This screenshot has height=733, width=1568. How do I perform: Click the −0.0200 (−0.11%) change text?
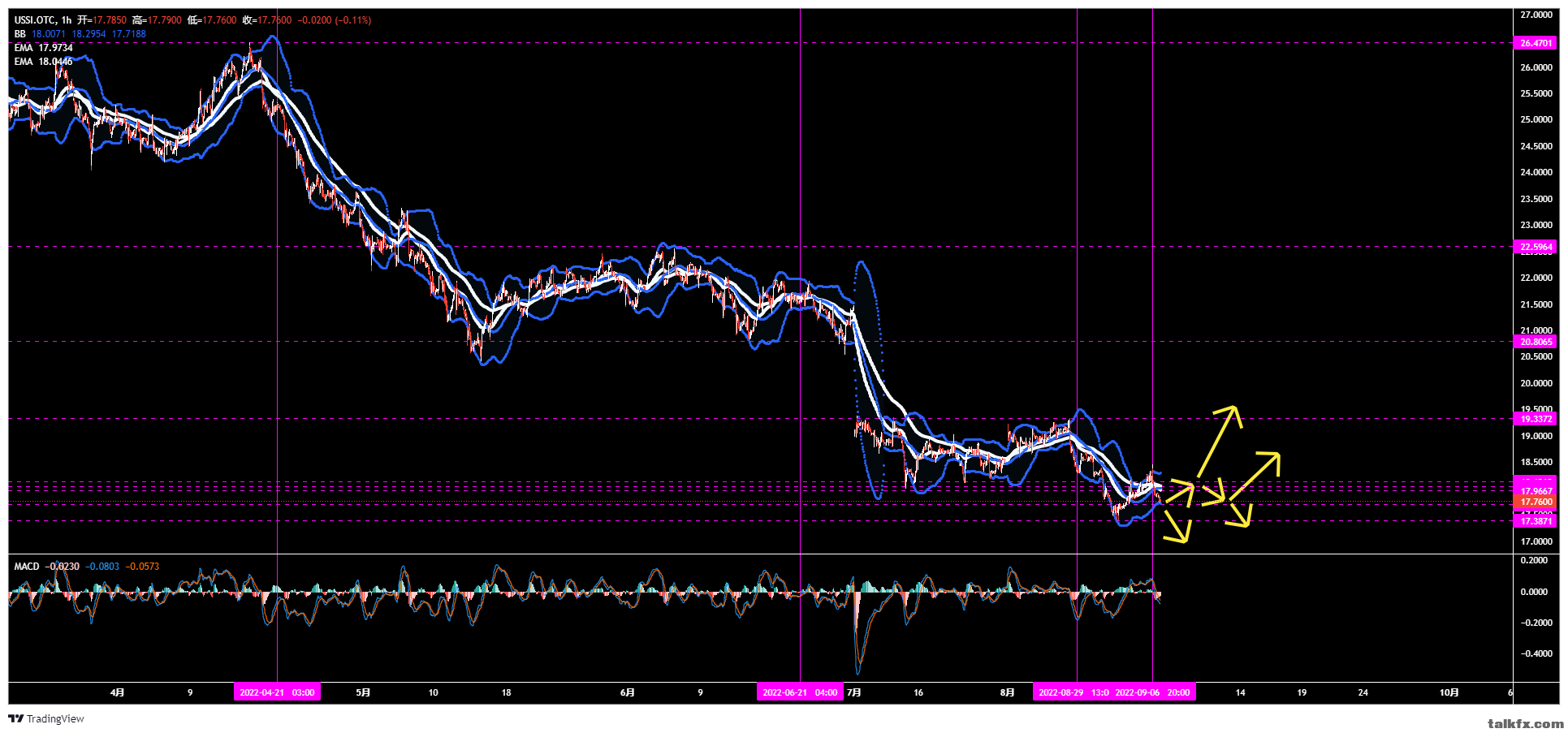[x=335, y=20]
